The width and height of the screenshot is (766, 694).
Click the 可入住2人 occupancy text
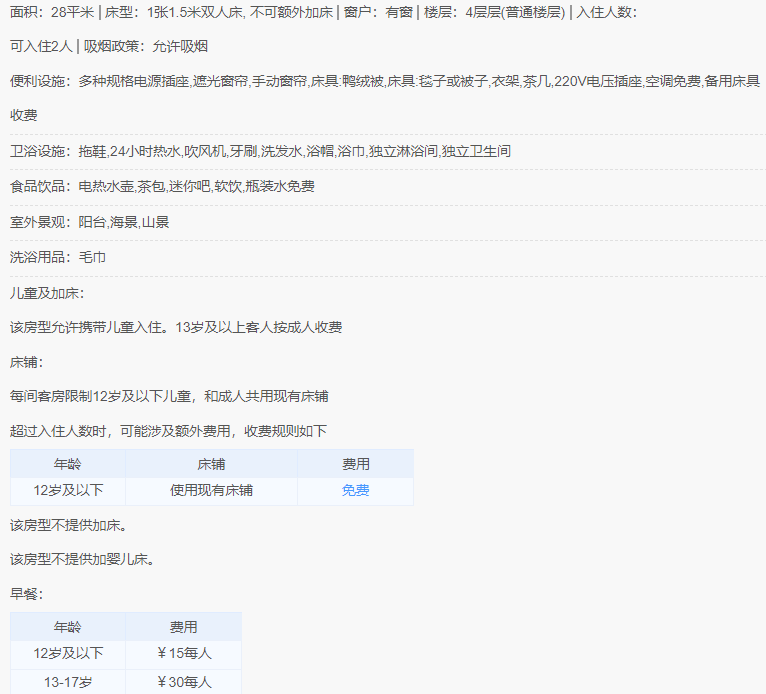coord(41,46)
